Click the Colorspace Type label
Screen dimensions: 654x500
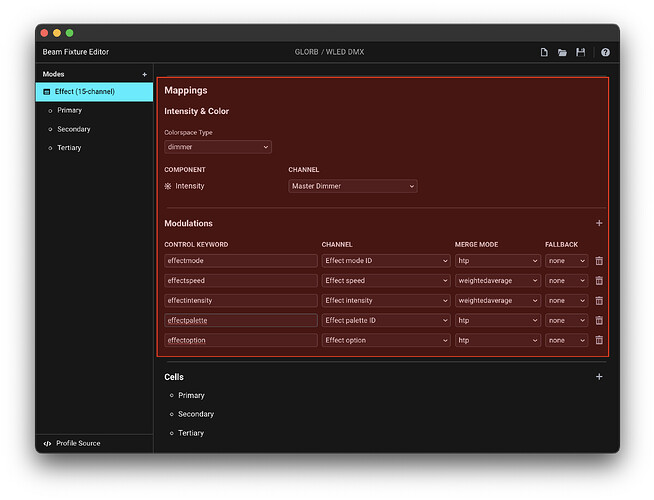188,133
